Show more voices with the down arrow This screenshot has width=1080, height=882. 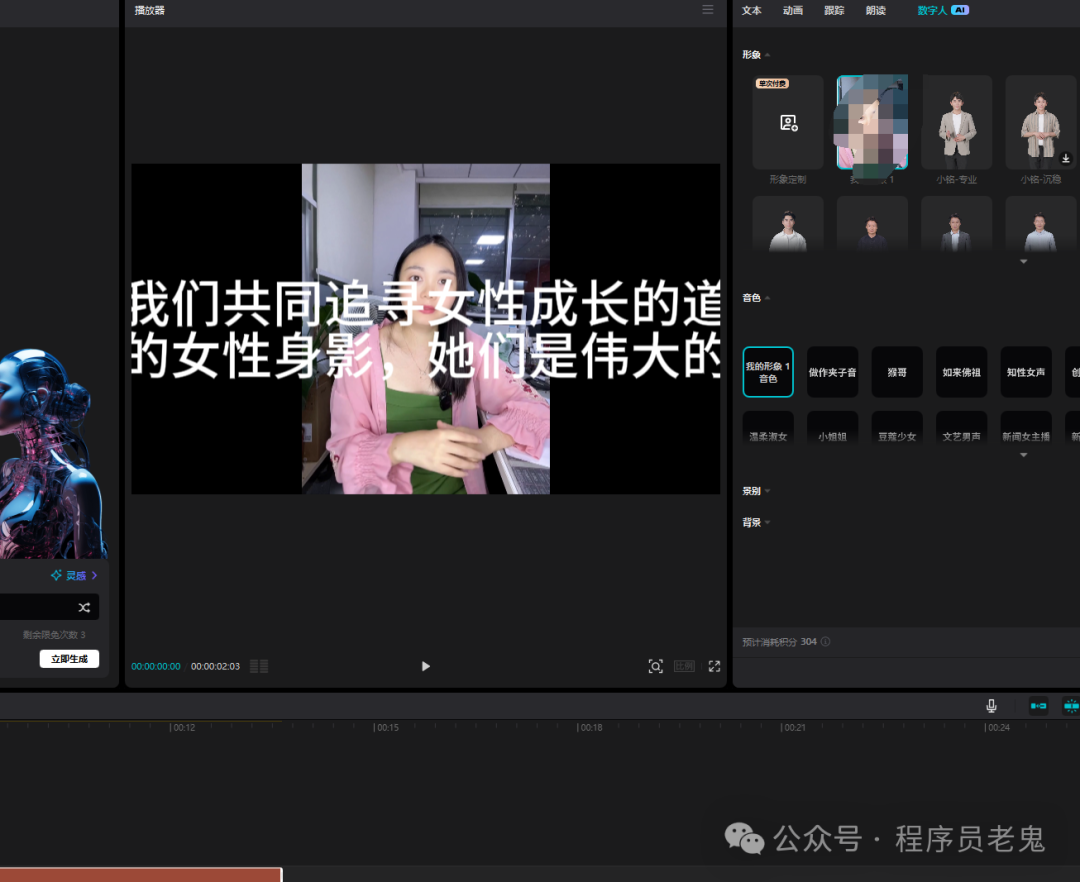1024,455
